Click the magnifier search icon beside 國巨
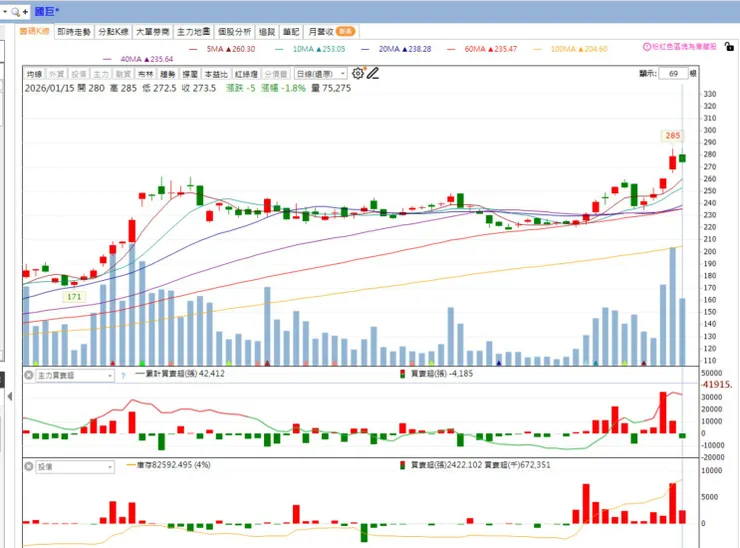The height and width of the screenshot is (548, 740). 16,12
